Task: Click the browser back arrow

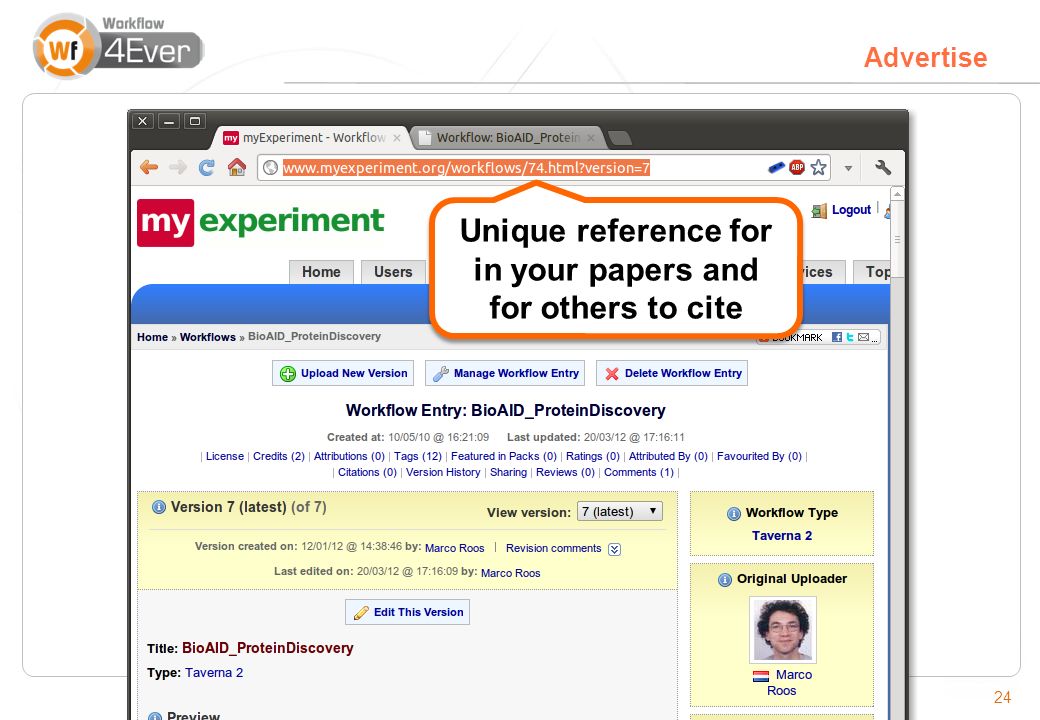Action: tap(149, 168)
